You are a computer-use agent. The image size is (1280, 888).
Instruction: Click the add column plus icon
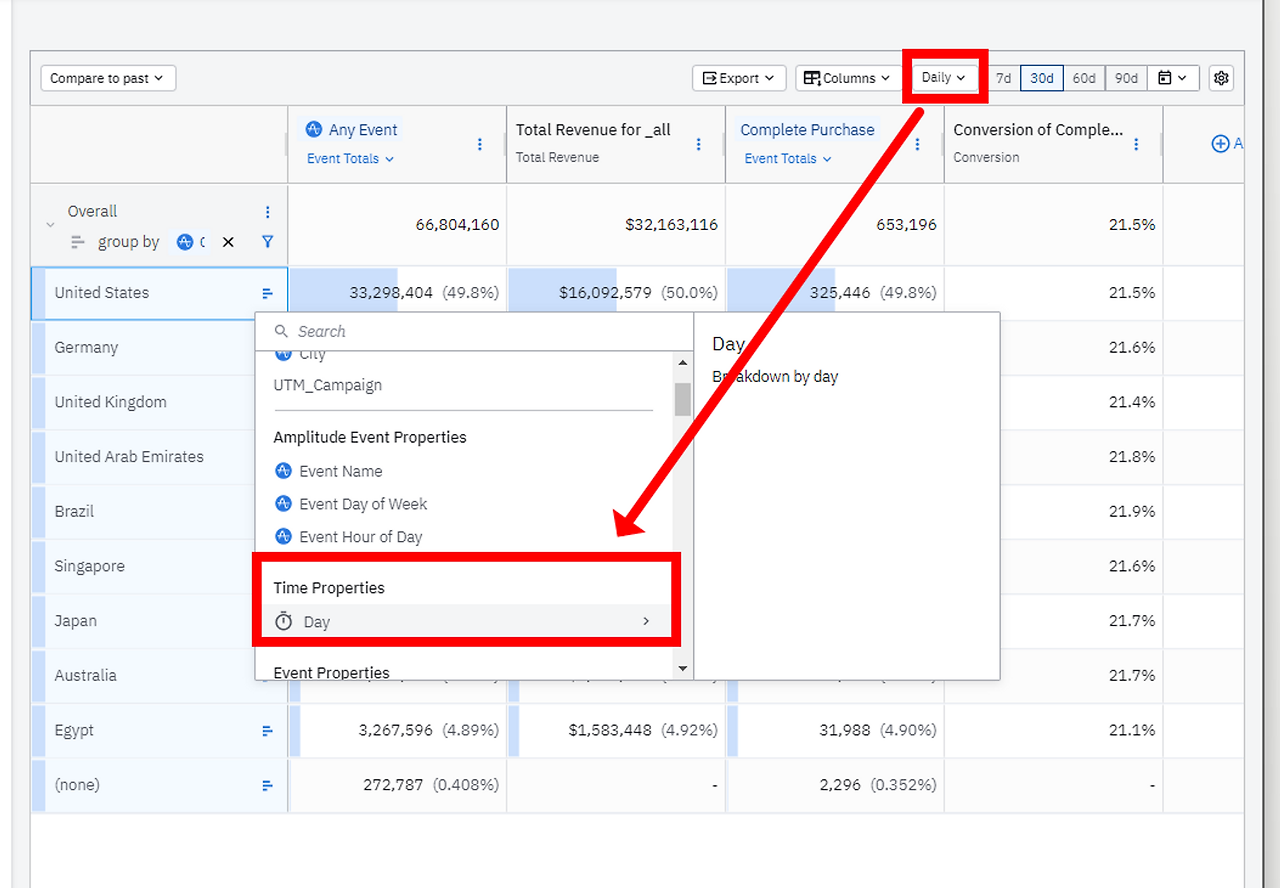click(1220, 144)
